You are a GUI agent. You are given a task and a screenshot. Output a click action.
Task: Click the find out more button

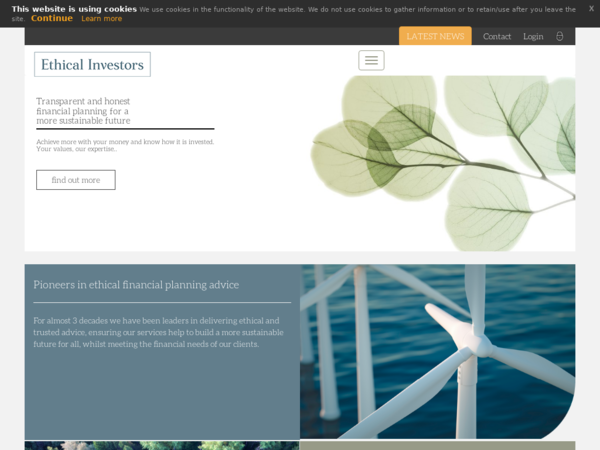[x=76, y=180]
